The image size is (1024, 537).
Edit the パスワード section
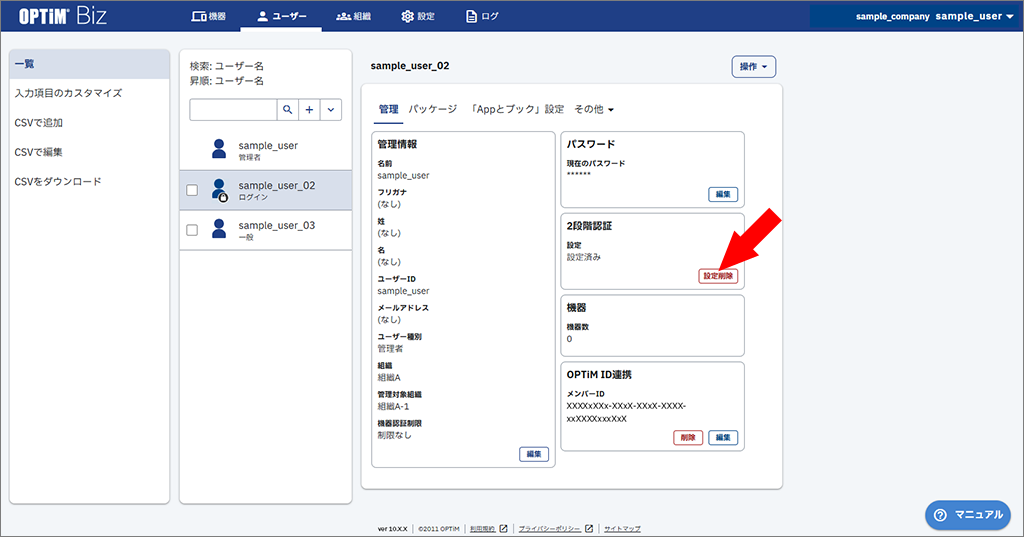(723, 194)
